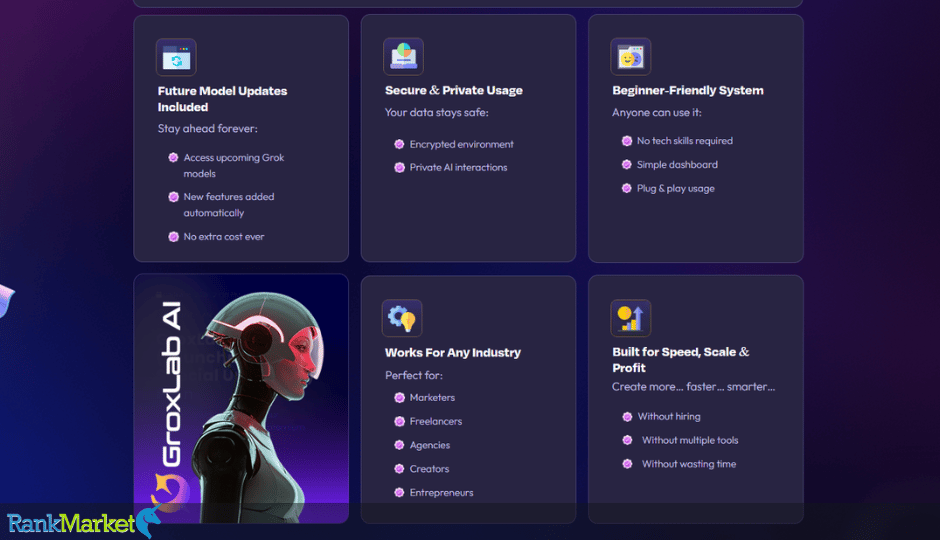Click the Works For Any Industry gear icon
Image resolution: width=940 pixels, height=540 pixels.
[x=402, y=318]
